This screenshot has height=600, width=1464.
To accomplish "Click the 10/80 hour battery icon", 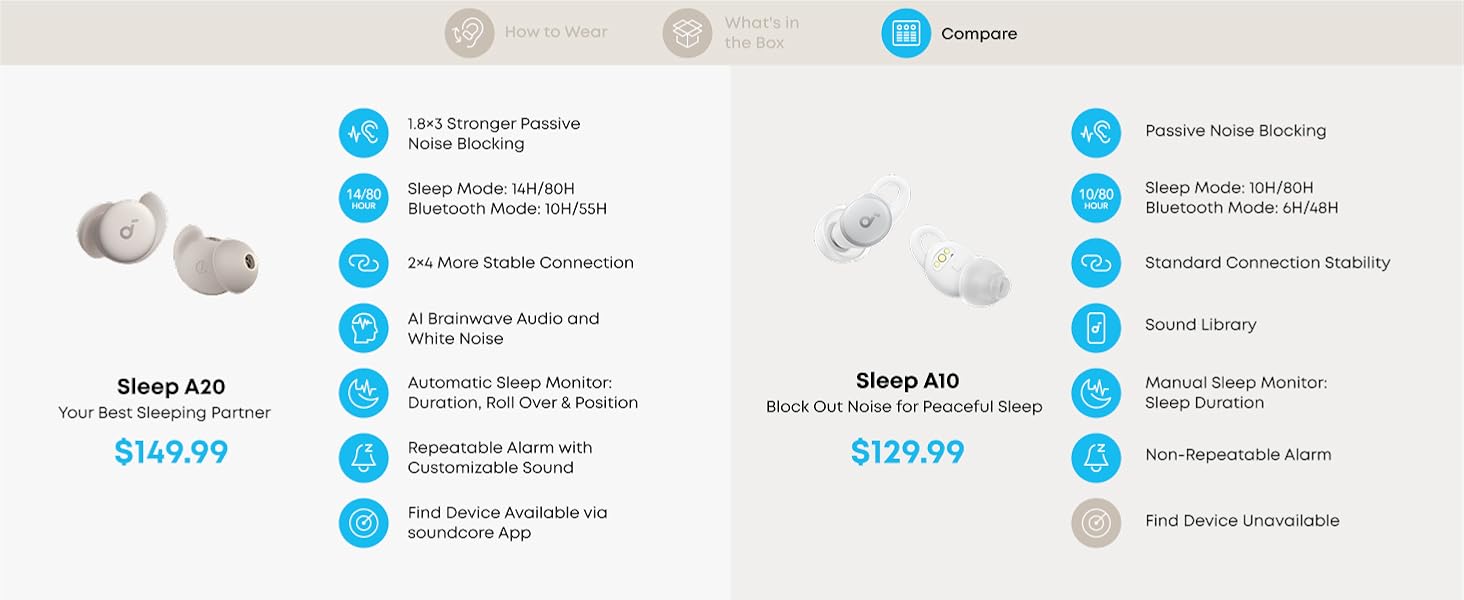I will coord(1096,198).
